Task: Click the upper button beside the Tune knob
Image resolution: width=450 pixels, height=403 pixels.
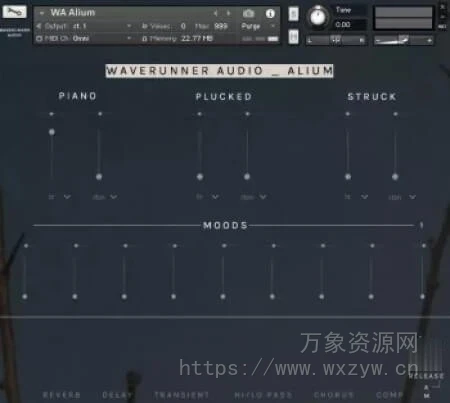Action: click(293, 14)
